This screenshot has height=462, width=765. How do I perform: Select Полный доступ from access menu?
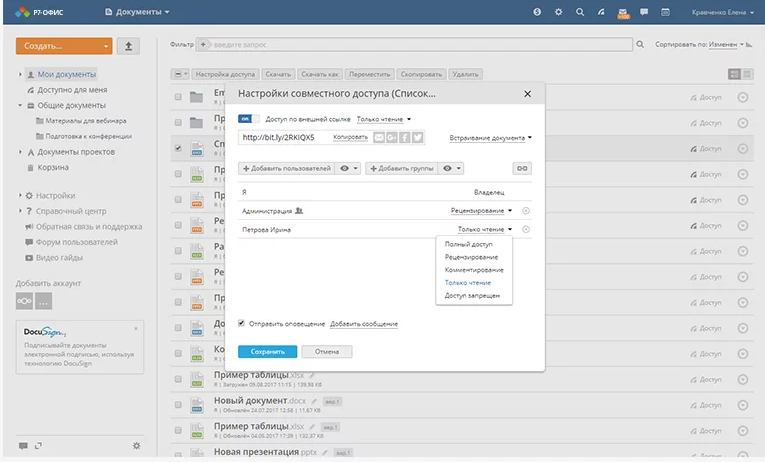[471, 244]
